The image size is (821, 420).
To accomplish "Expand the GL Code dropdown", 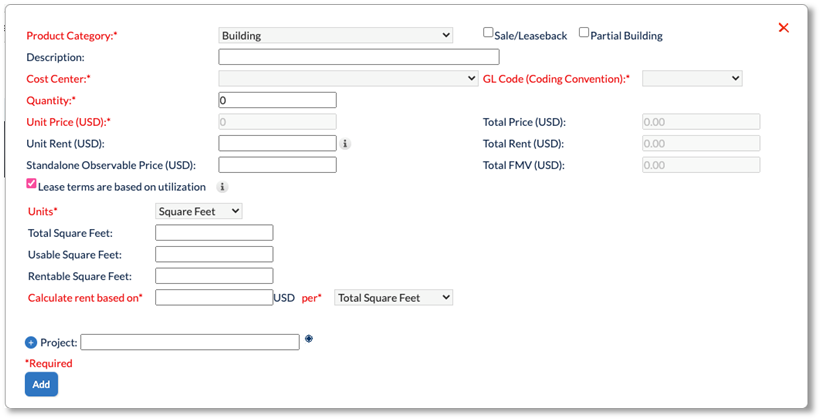I will [x=692, y=79].
